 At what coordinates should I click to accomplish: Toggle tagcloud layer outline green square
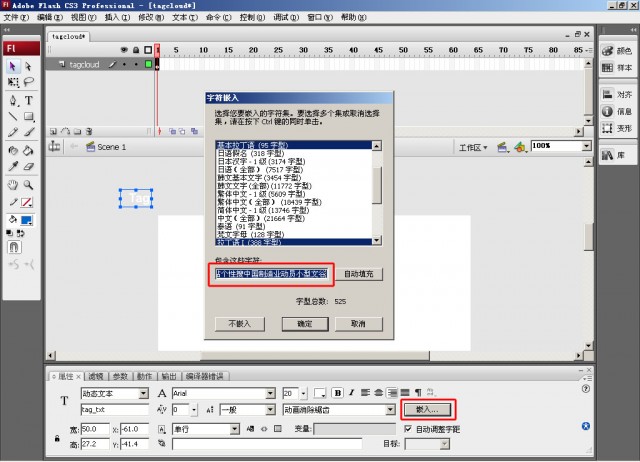tap(149, 64)
